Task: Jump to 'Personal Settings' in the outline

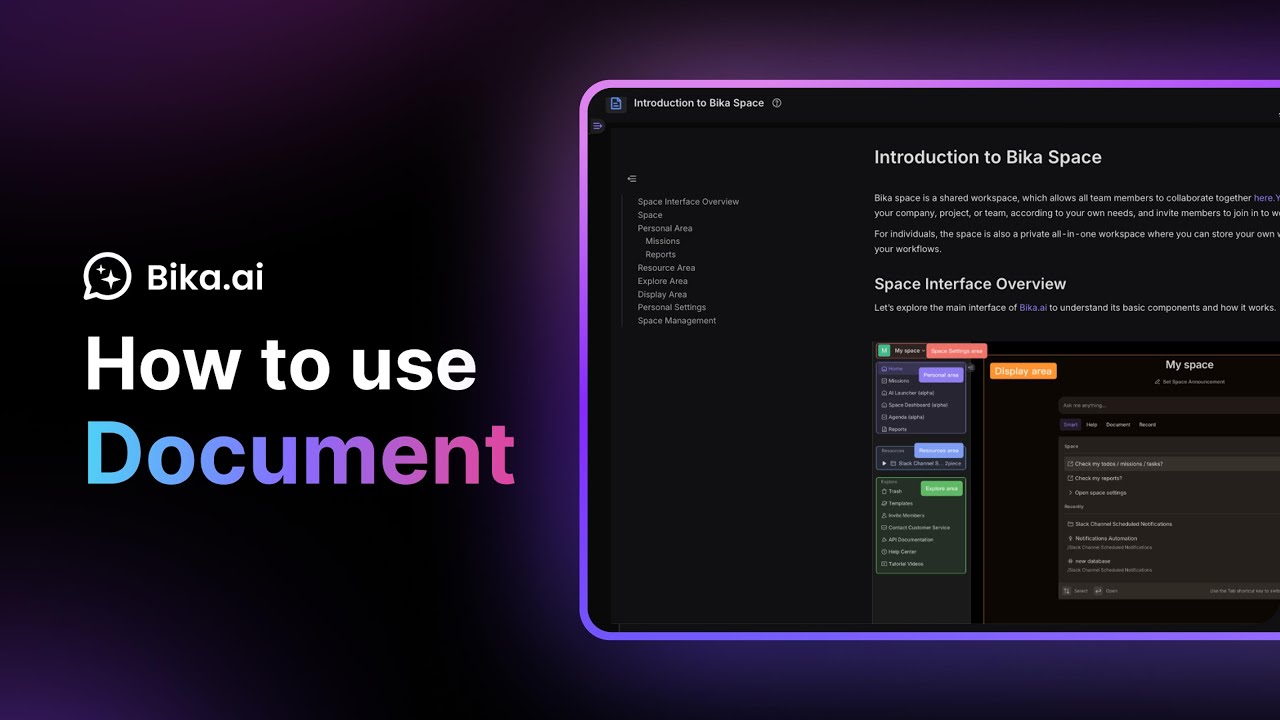Action: (x=672, y=307)
